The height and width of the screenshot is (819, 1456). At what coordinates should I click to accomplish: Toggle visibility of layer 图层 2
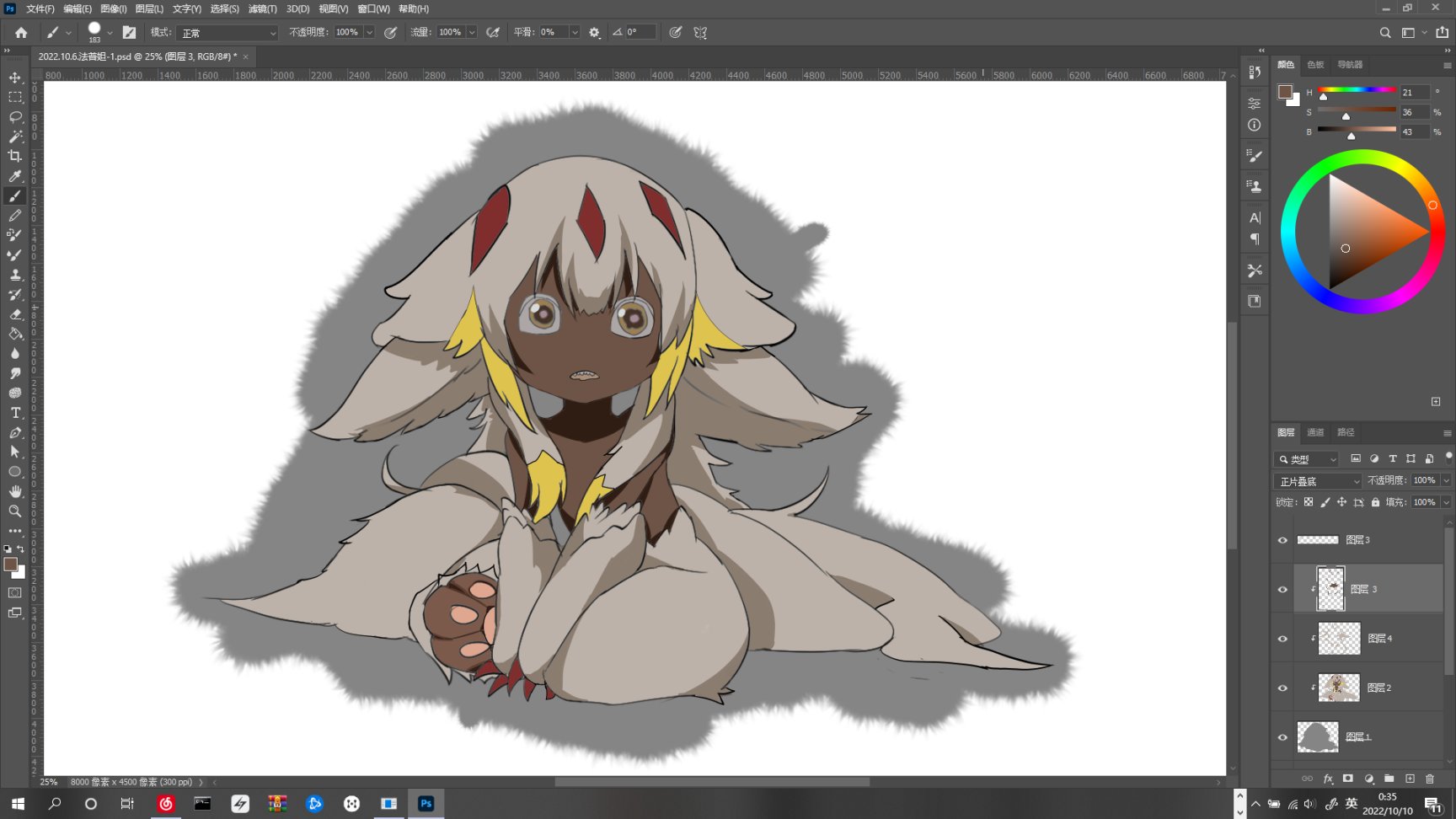[x=1282, y=688]
